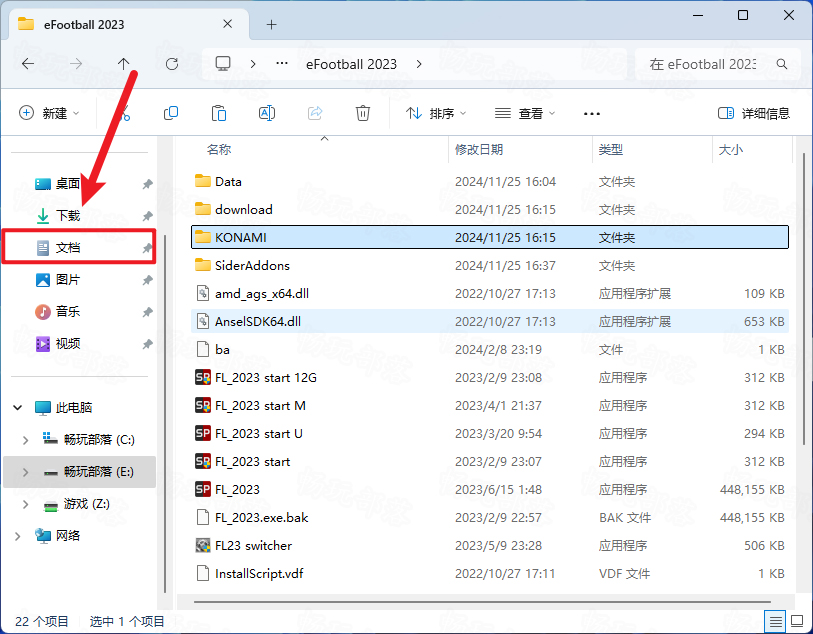
Task: Open the Sort dropdown menu
Action: click(x=436, y=113)
